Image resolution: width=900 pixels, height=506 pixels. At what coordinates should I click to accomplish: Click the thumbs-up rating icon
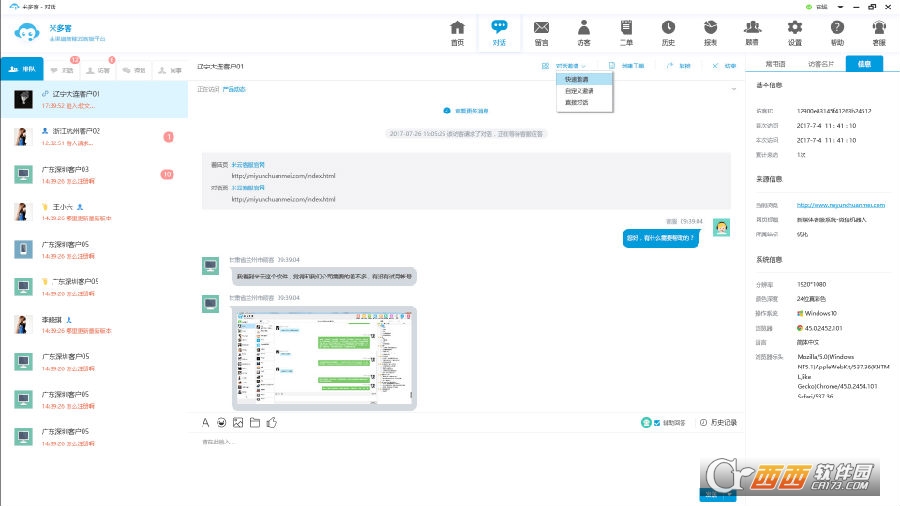272,423
